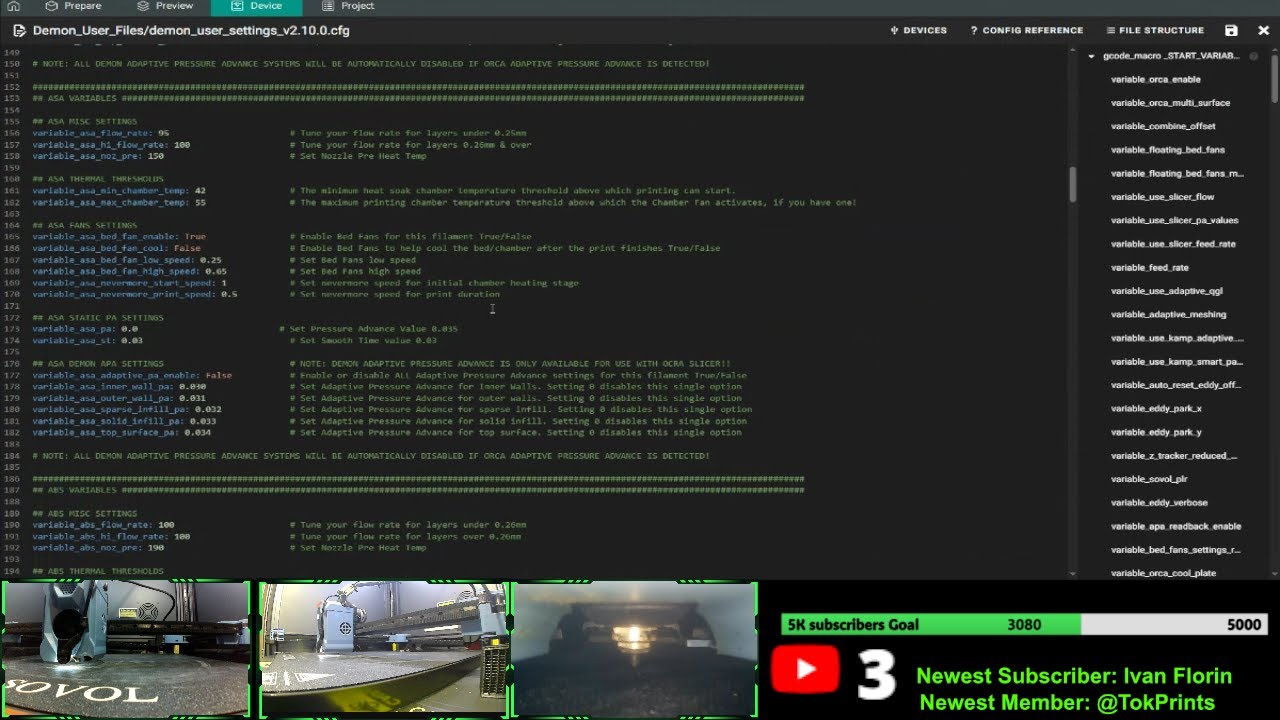Click the middle printer camera feed

click(x=384, y=649)
